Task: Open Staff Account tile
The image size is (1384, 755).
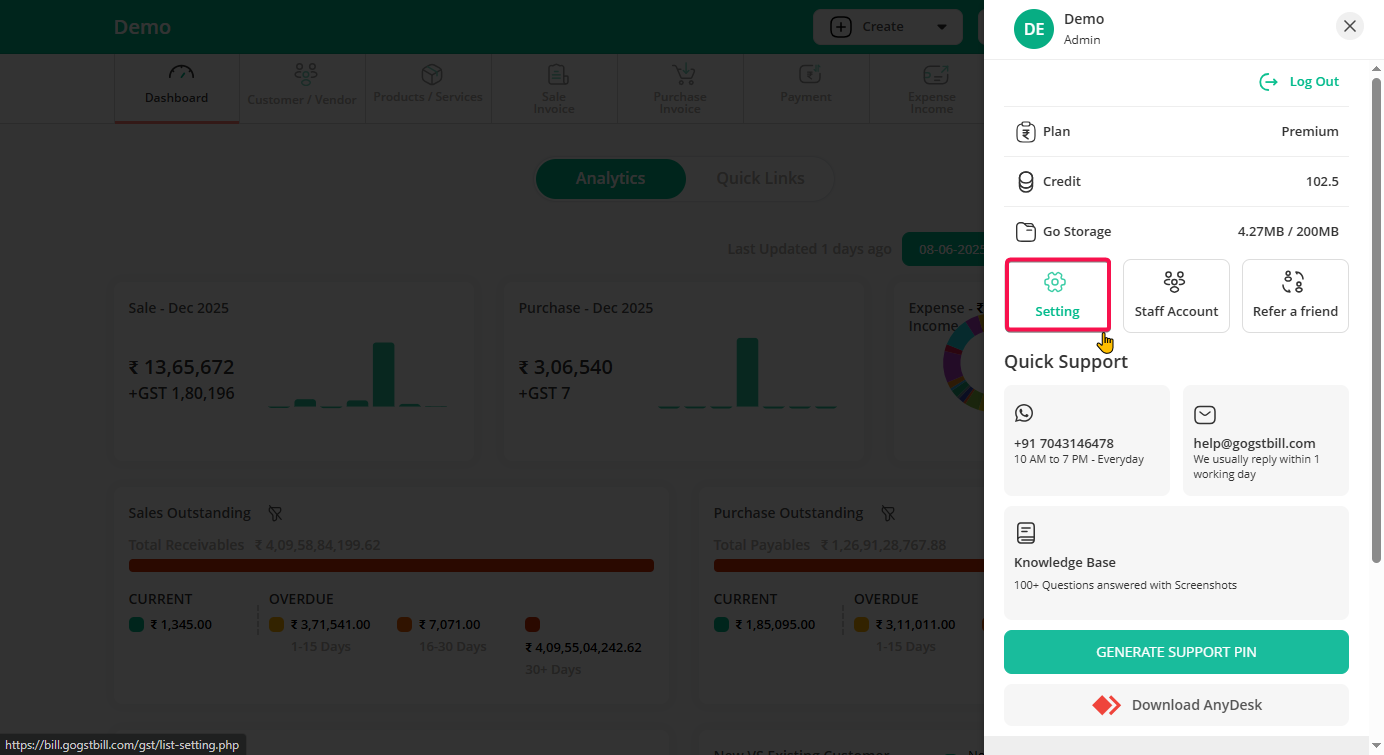Action: [x=1176, y=295]
